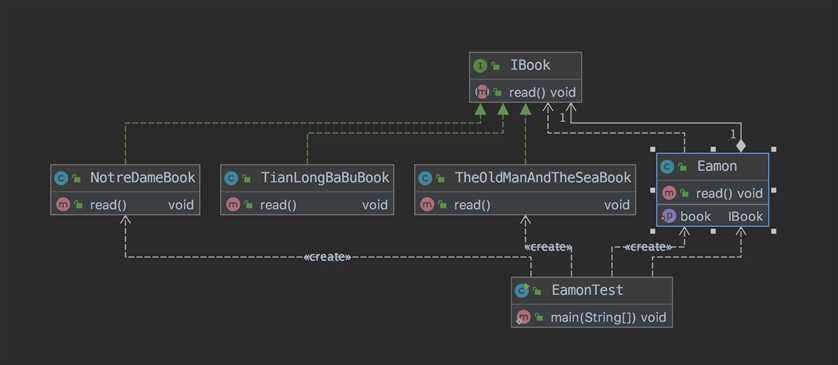Click the method icon in the main(String[]) row
Image resolution: width=838 pixels, height=365 pixels.
coord(523,317)
